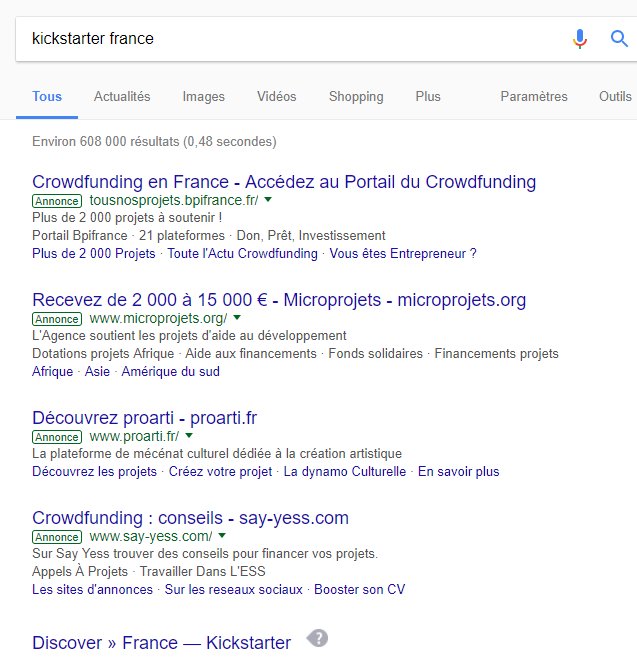
Task: Click the Appels À Projets · Travailler Dans L'ESS line
Action: (x=149, y=572)
